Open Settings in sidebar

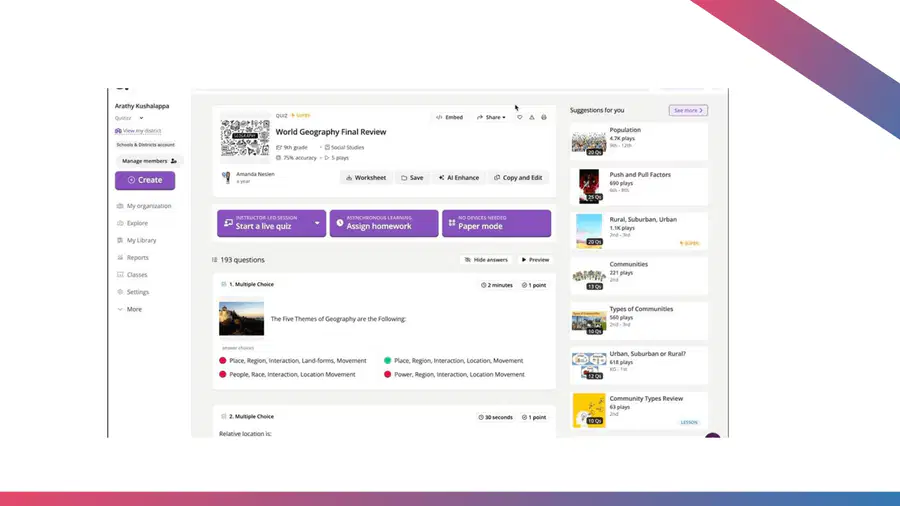tap(138, 292)
